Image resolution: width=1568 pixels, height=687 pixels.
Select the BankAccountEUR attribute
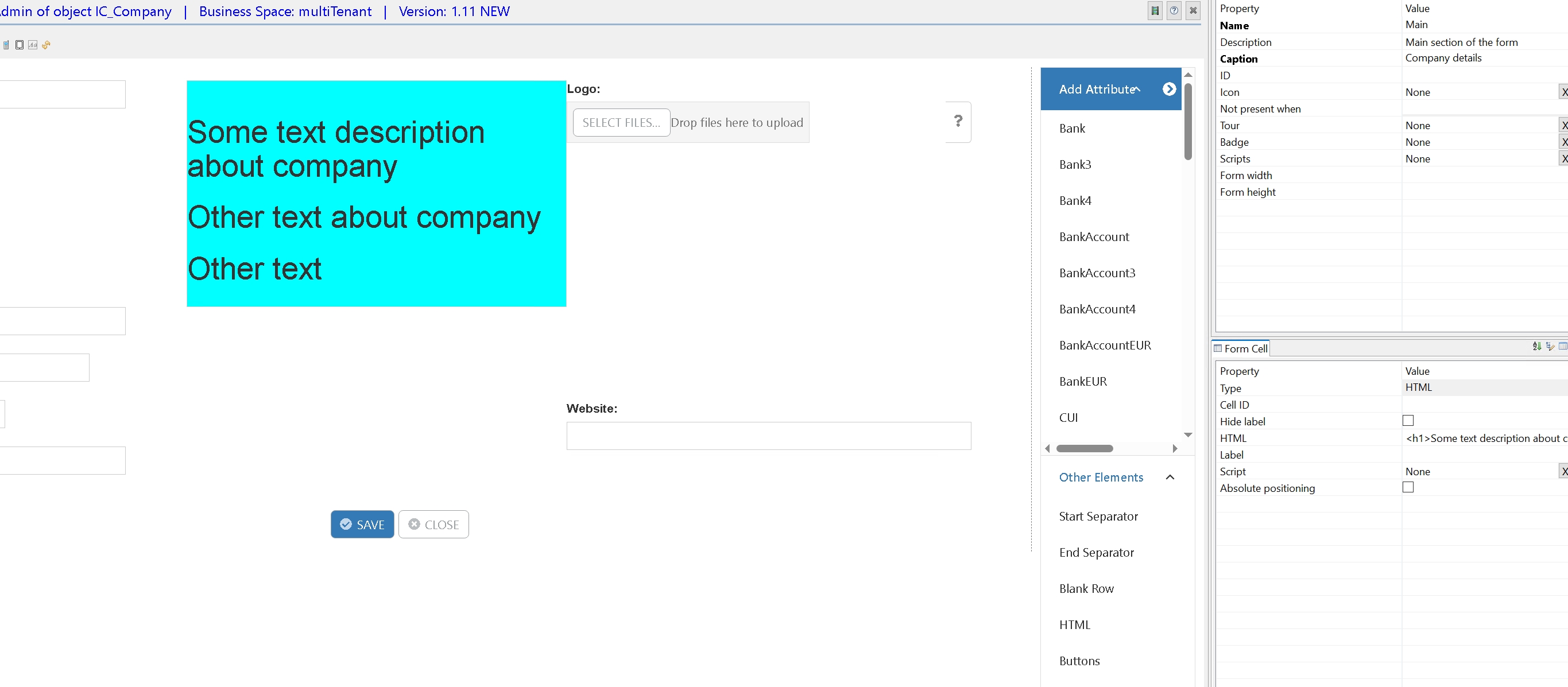click(x=1105, y=345)
